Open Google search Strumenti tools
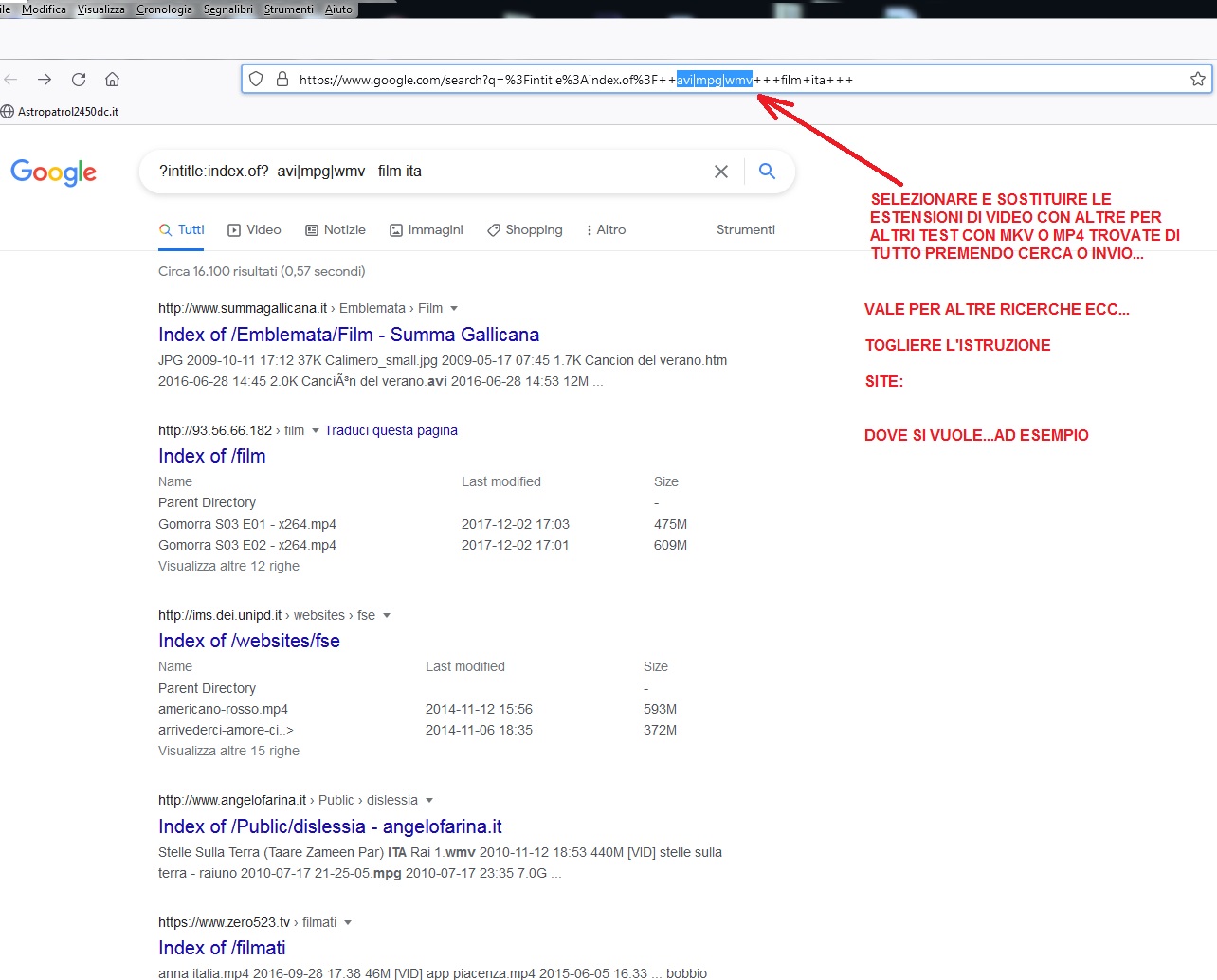 [x=746, y=230]
